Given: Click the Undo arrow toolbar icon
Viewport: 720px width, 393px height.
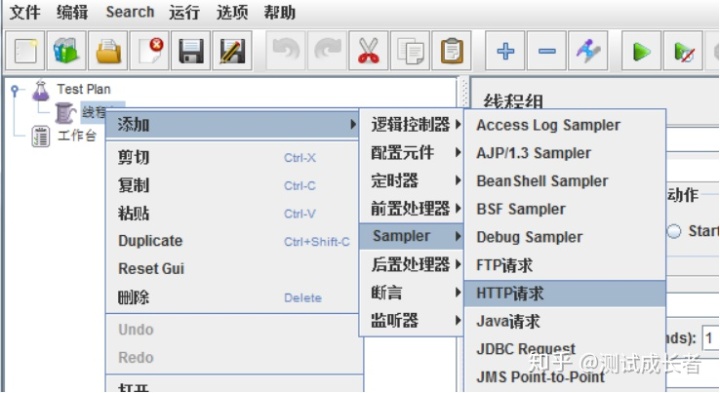Looking at the screenshot, I should tap(286, 51).
